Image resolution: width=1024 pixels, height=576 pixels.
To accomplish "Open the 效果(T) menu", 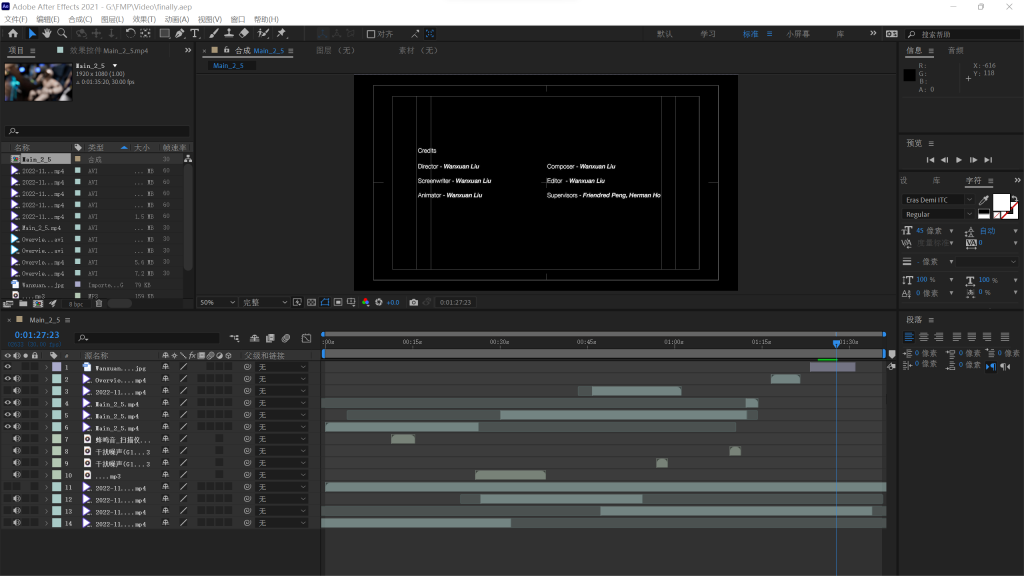I will coord(144,19).
